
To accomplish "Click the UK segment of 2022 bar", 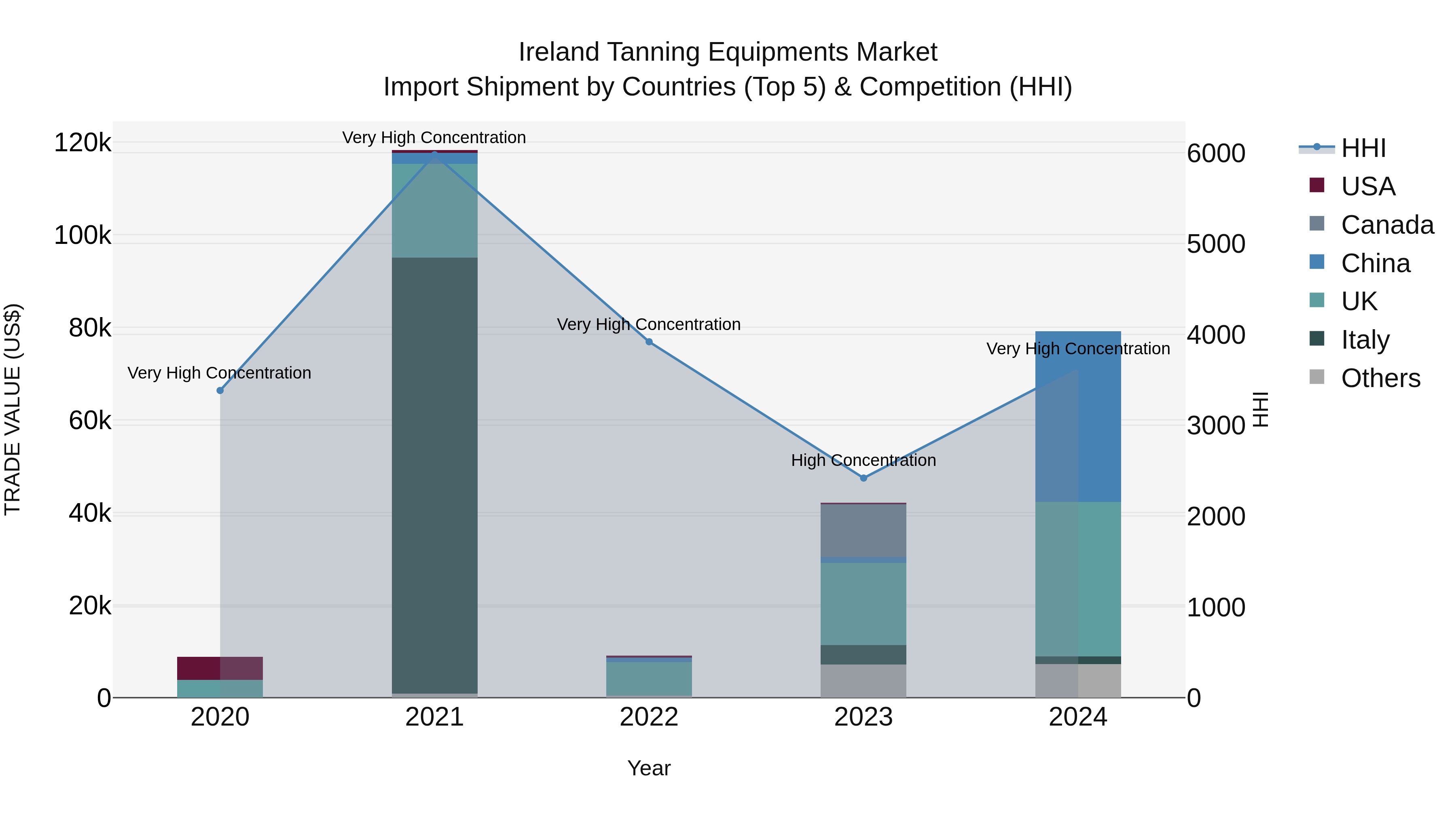I will point(649,678).
